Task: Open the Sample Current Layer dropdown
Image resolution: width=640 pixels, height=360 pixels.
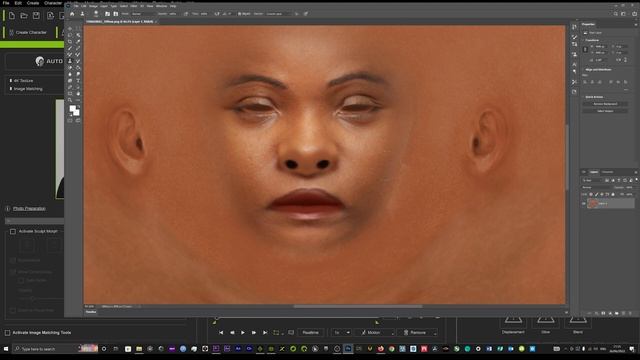Action: tap(278, 14)
